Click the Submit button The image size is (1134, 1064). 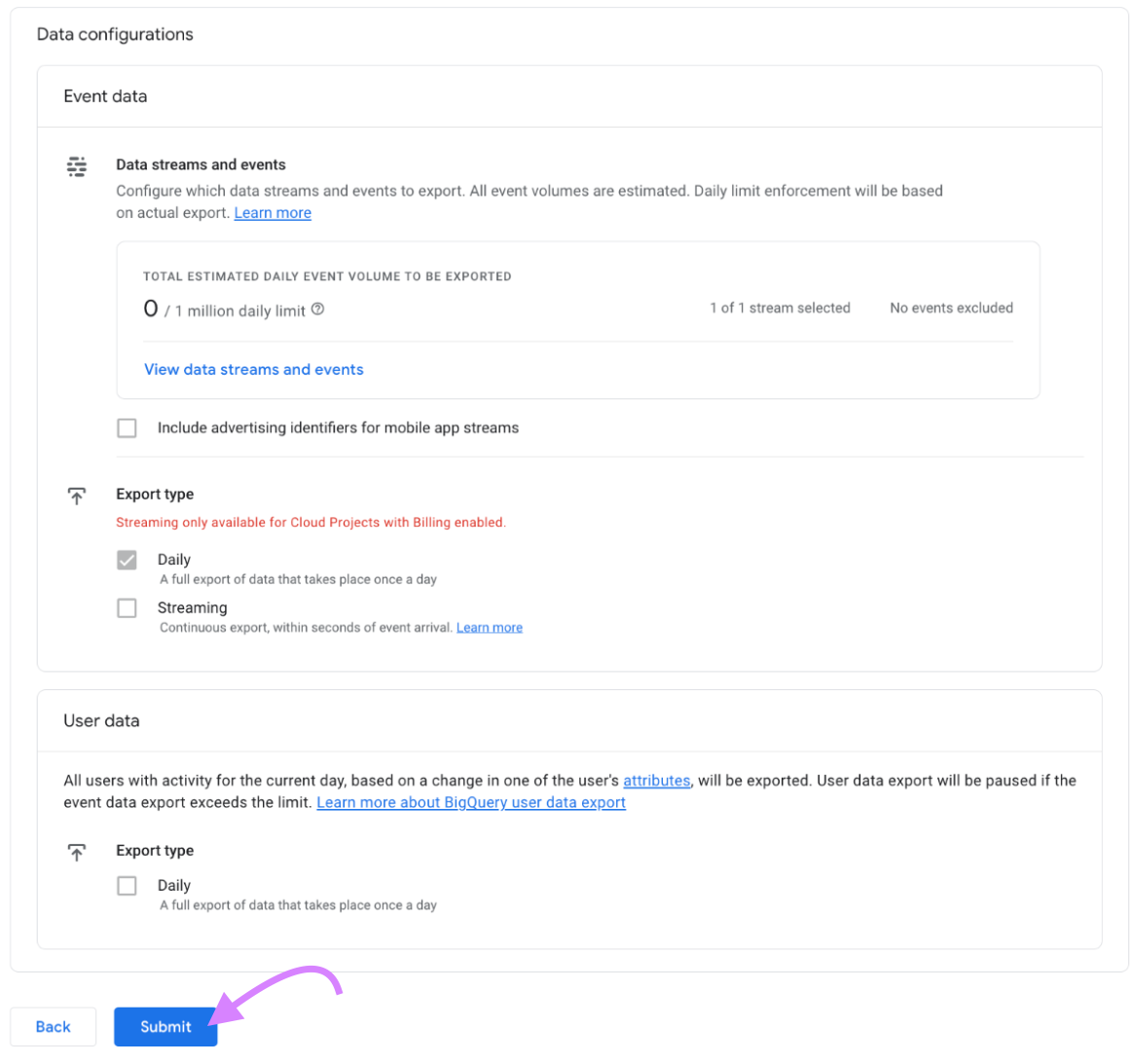tap(165, 1026)
